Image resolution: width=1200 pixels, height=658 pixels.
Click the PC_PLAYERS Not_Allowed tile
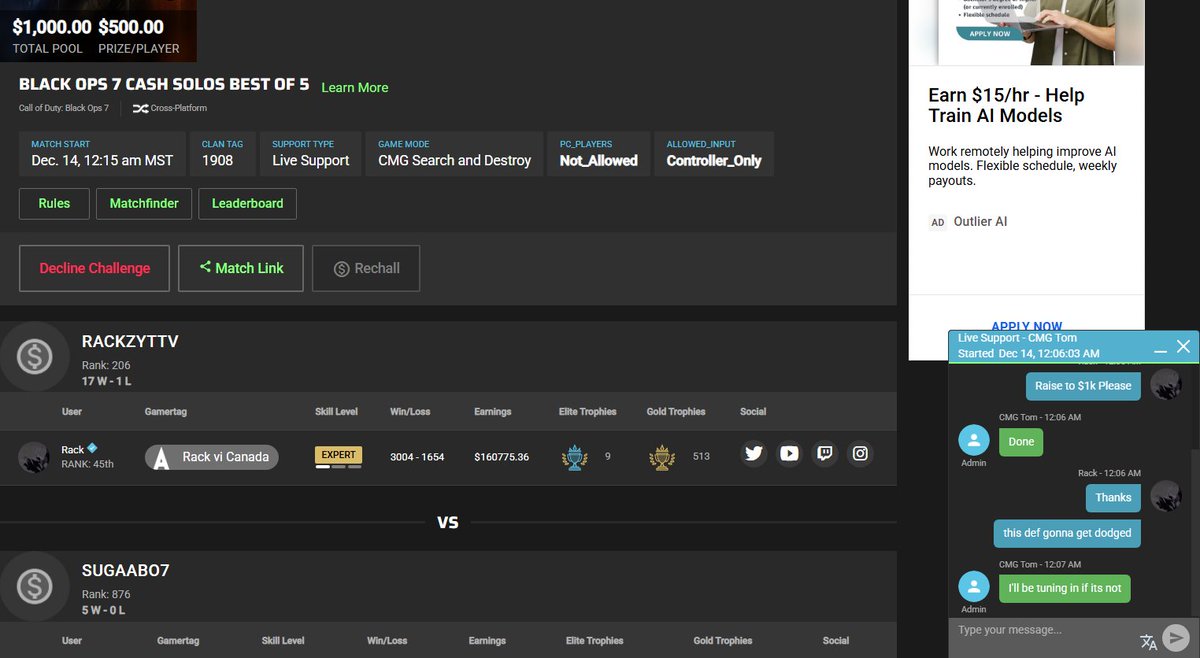(x=598, y=153)
